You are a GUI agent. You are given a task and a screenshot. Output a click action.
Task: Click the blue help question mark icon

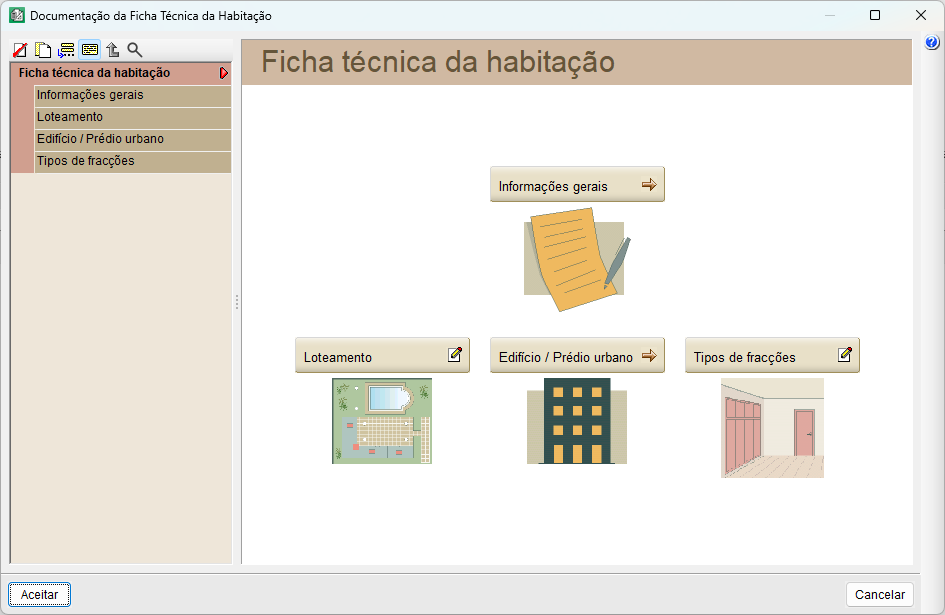932,42
